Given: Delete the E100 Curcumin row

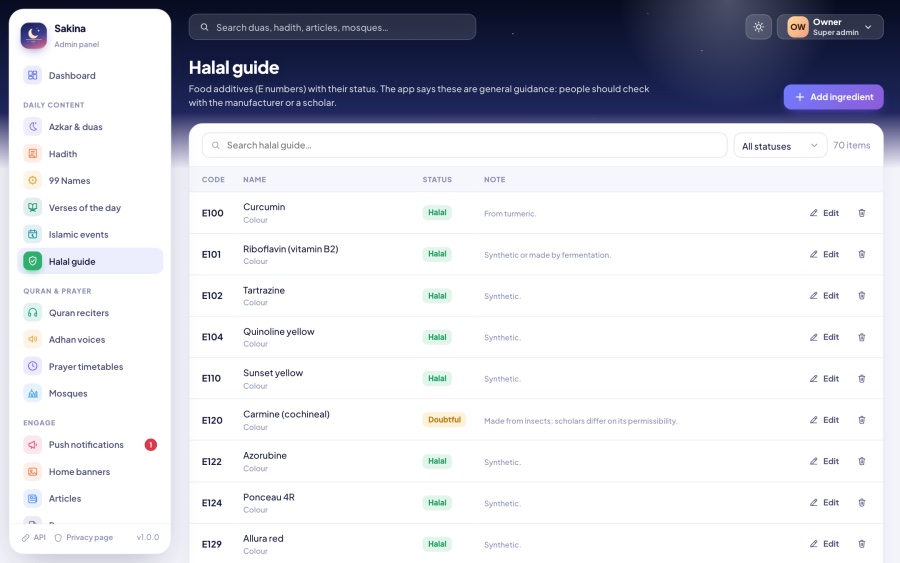Looking at the screenshot, I should tap(862, 213).
